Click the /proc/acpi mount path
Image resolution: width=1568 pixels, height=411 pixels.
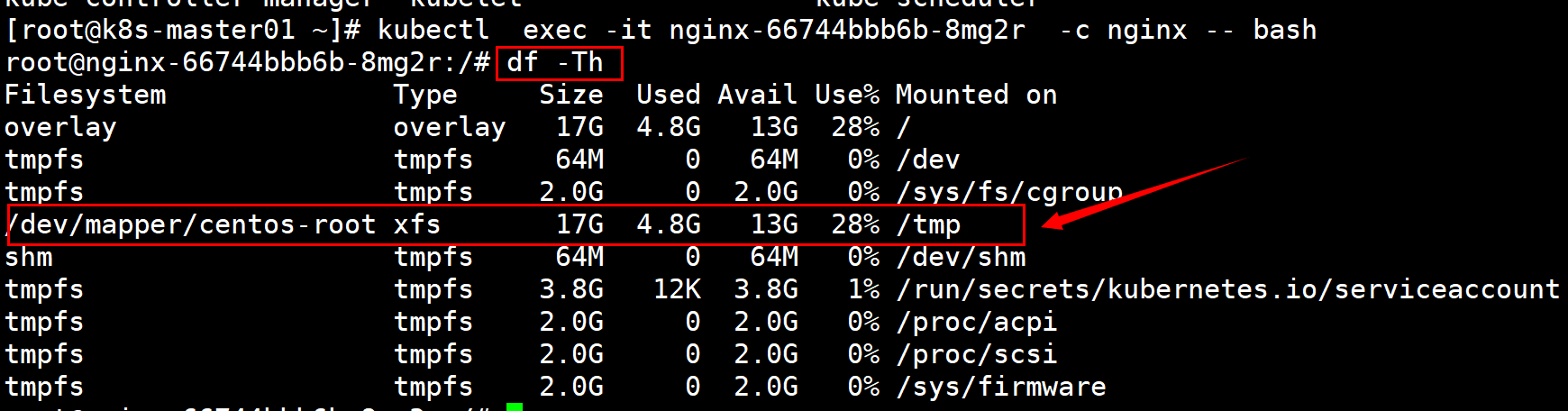977,322
